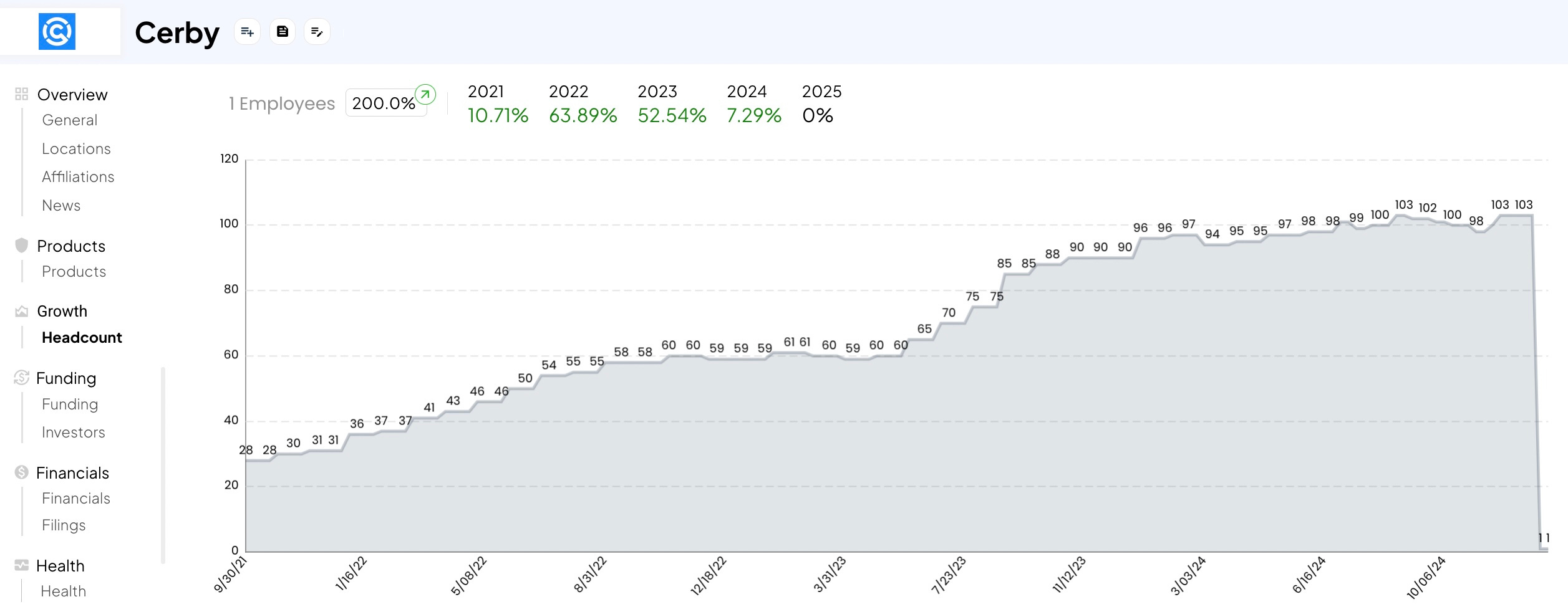1568x607 pixels.
Task: Select the Headcount page
Action: click(82, 338)
